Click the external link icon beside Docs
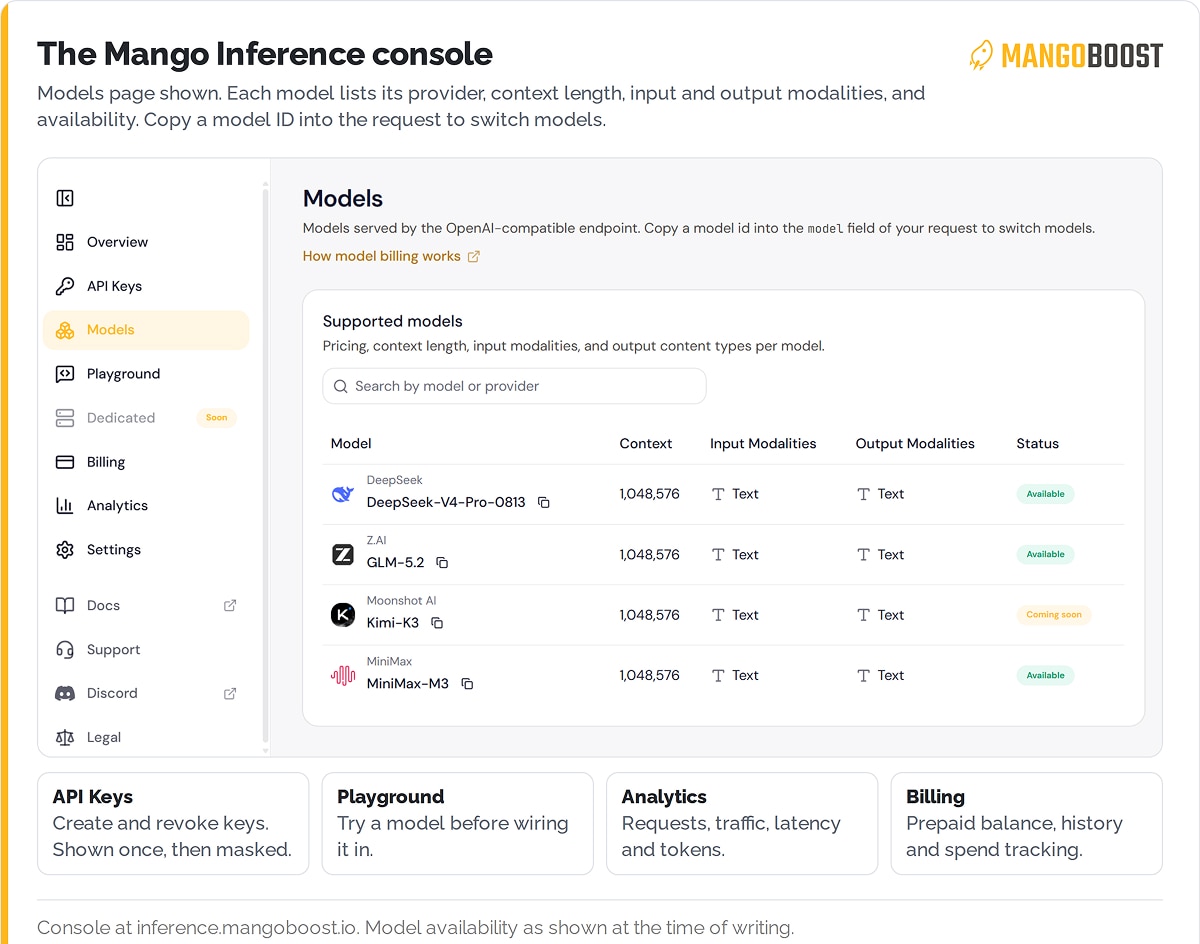Screen dimensions: 1200x944 230,605
